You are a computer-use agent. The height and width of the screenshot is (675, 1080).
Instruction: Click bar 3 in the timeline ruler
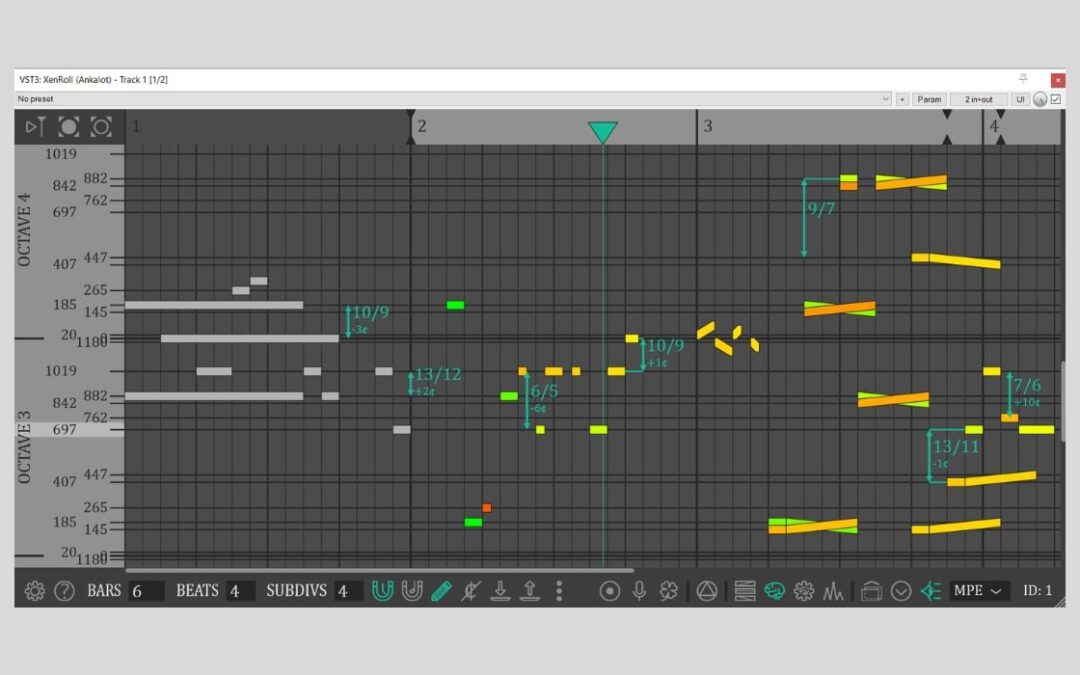coord(707,127)
